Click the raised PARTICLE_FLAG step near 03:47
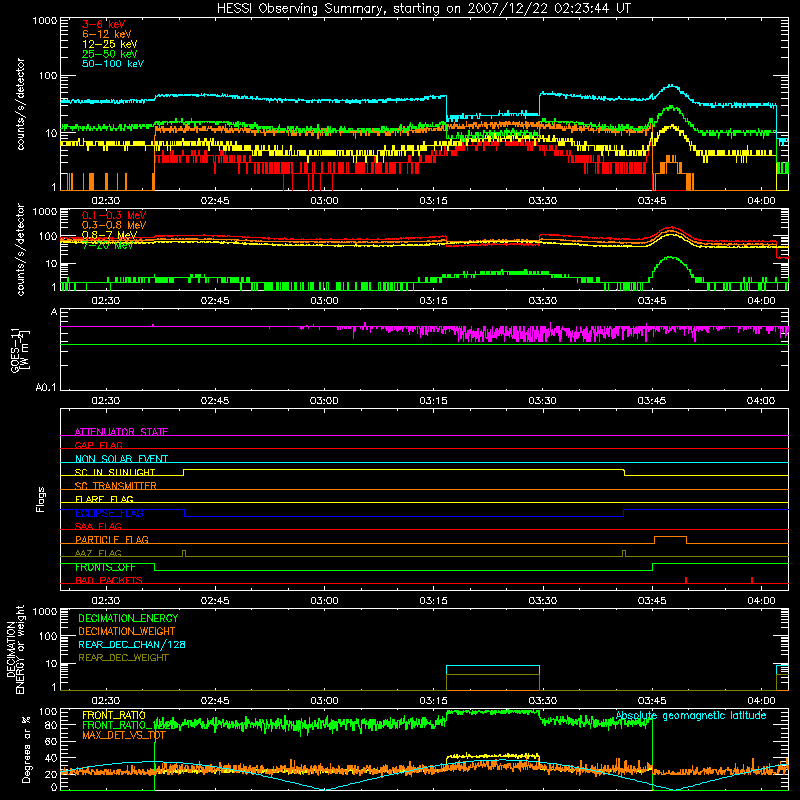 tap(670, 537)
